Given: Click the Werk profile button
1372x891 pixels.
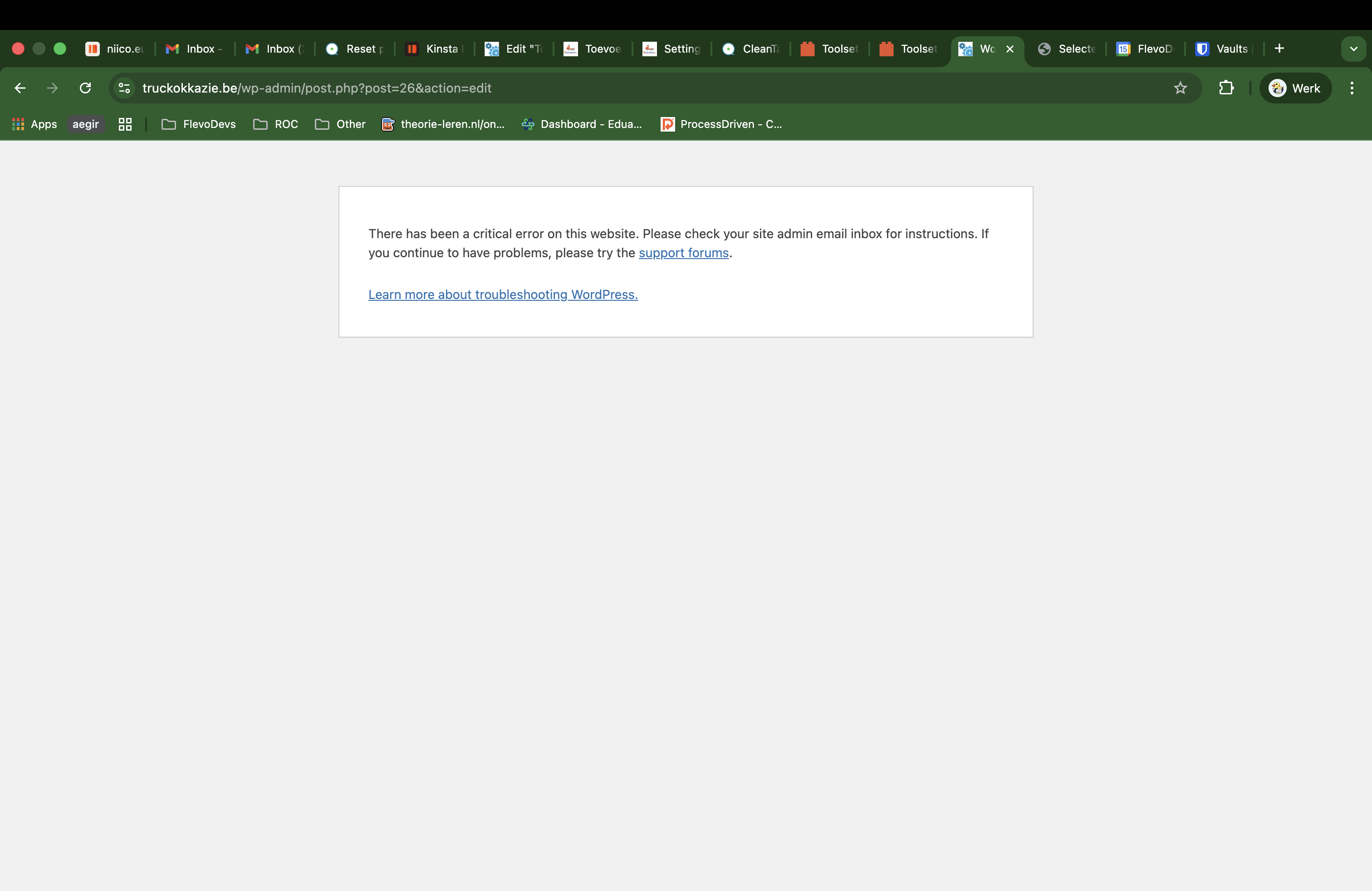Looking at the screenshot, I should [x=1295, y=88].
